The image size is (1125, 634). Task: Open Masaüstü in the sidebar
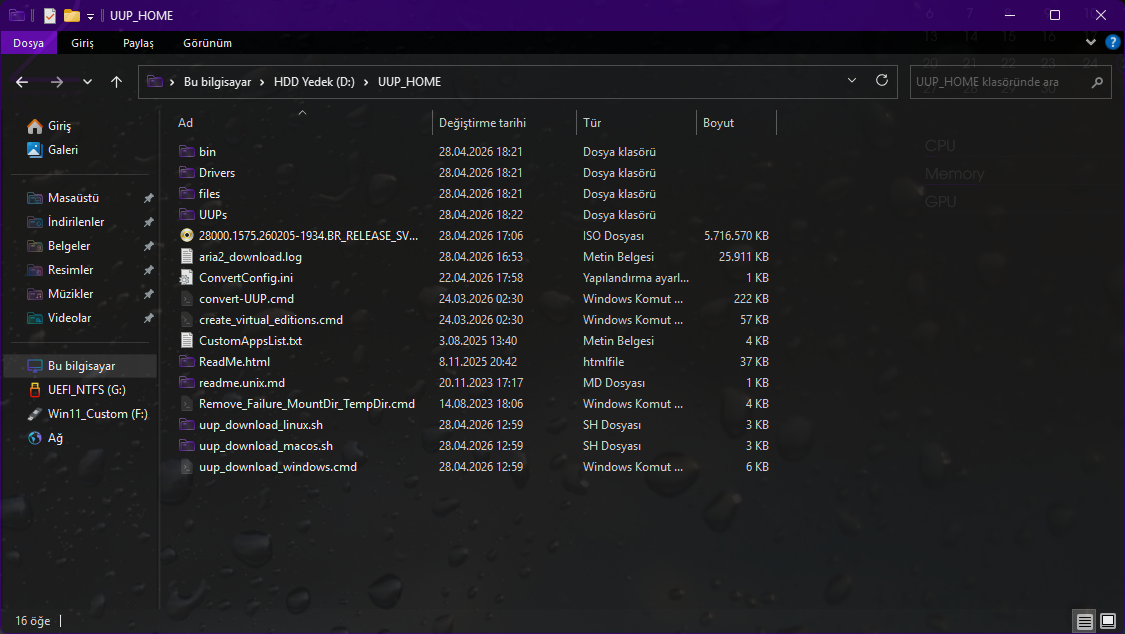(73, 198)
